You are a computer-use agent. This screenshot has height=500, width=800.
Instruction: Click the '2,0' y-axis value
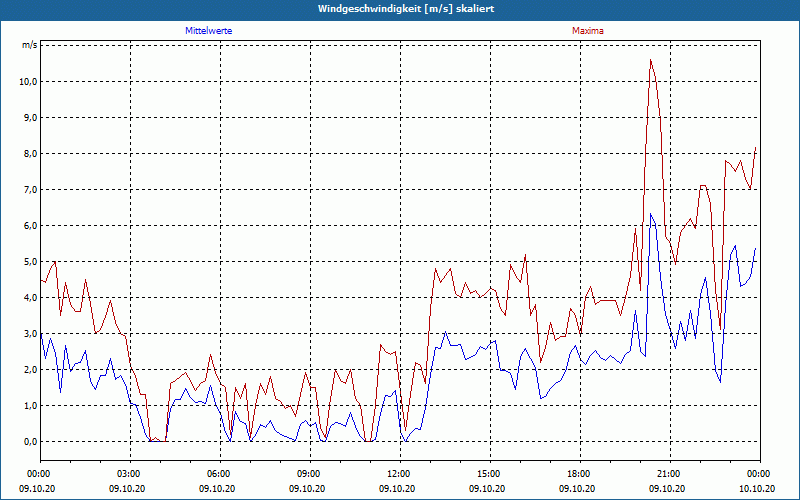[x=30, y=369]
